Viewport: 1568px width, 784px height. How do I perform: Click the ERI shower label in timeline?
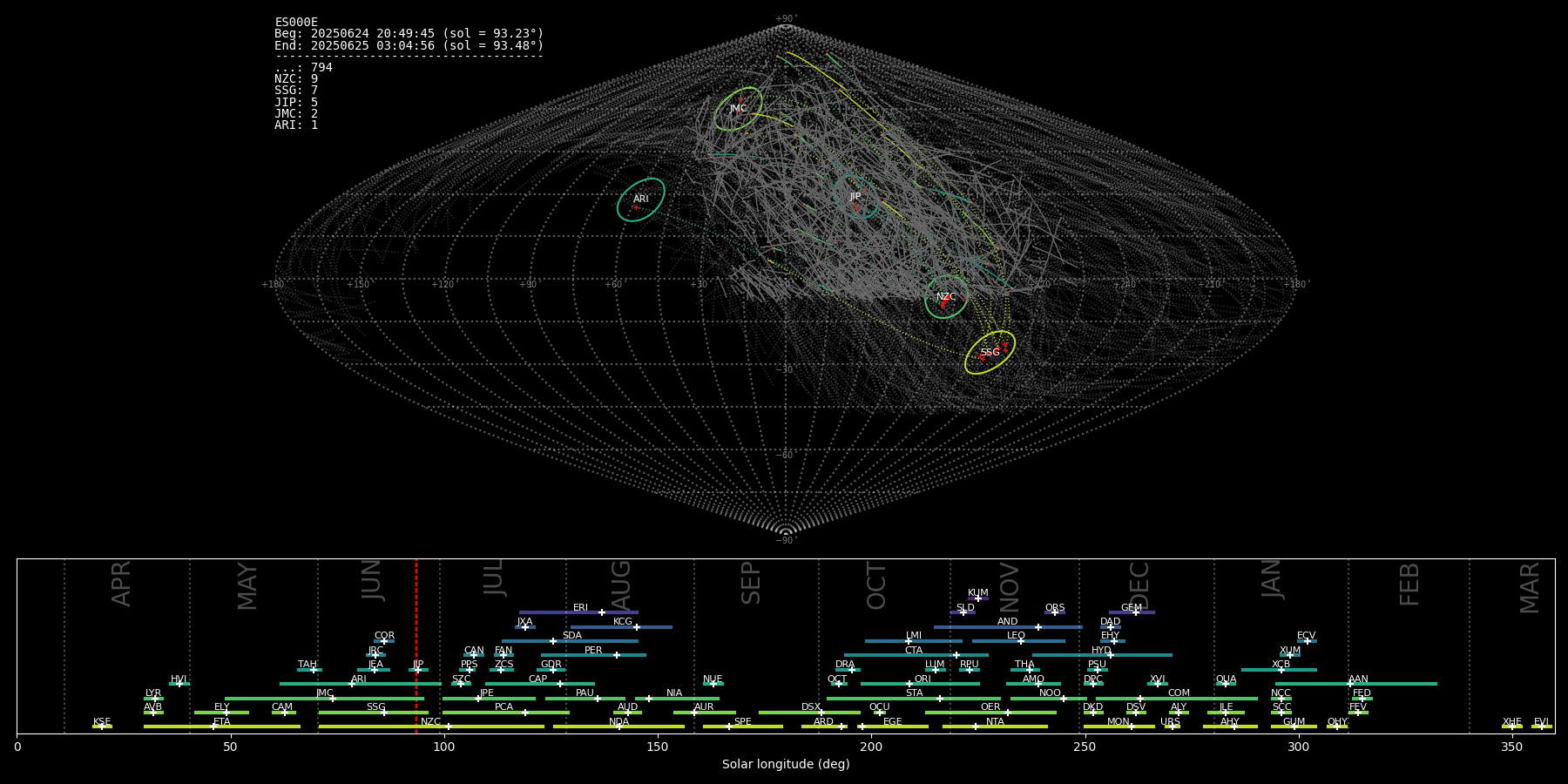pyautogui.click(x=580, y=608)
